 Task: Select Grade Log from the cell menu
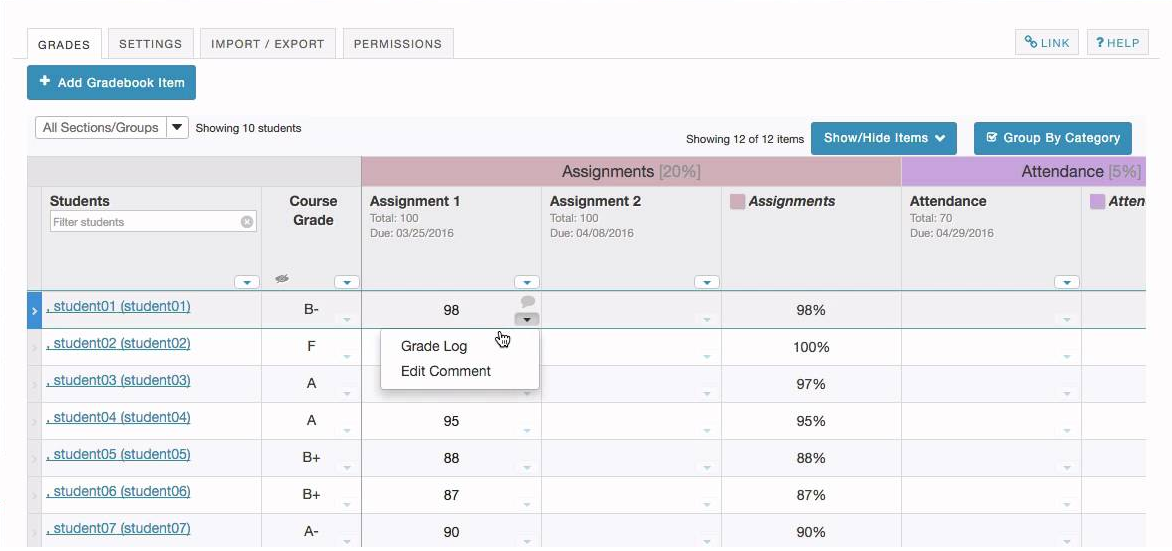pyautogui.click(x=434, y=346)
